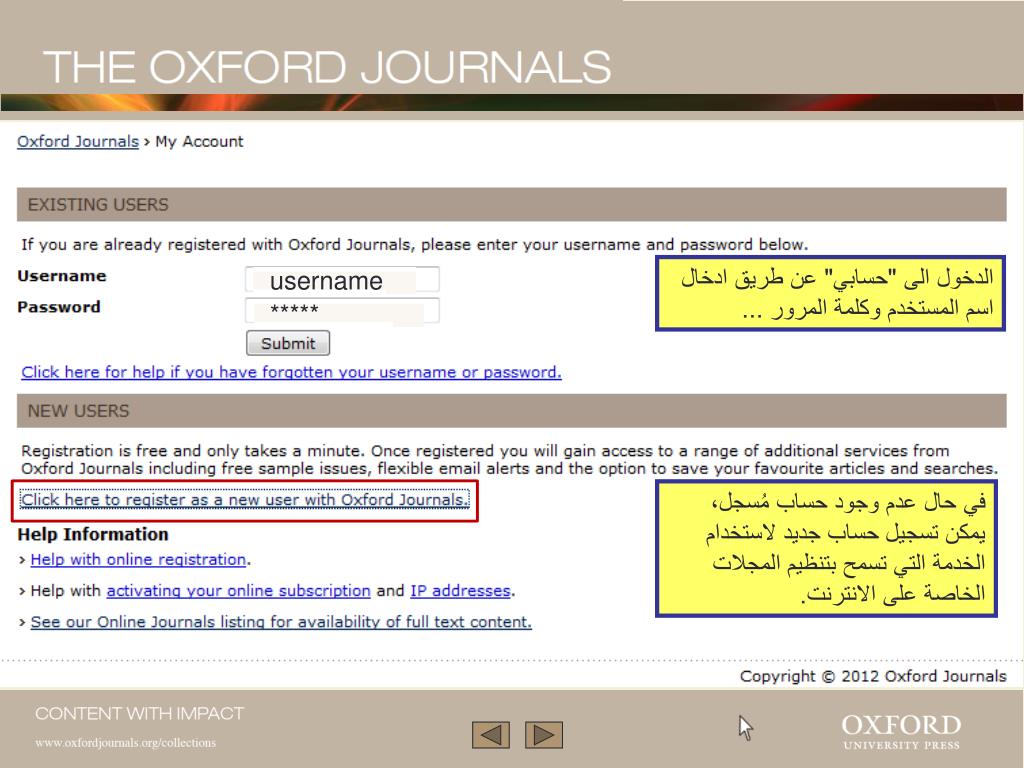Click the My Account breadcrumb text
Viewport: 1024px width, 768px height.
coord(199,142)
